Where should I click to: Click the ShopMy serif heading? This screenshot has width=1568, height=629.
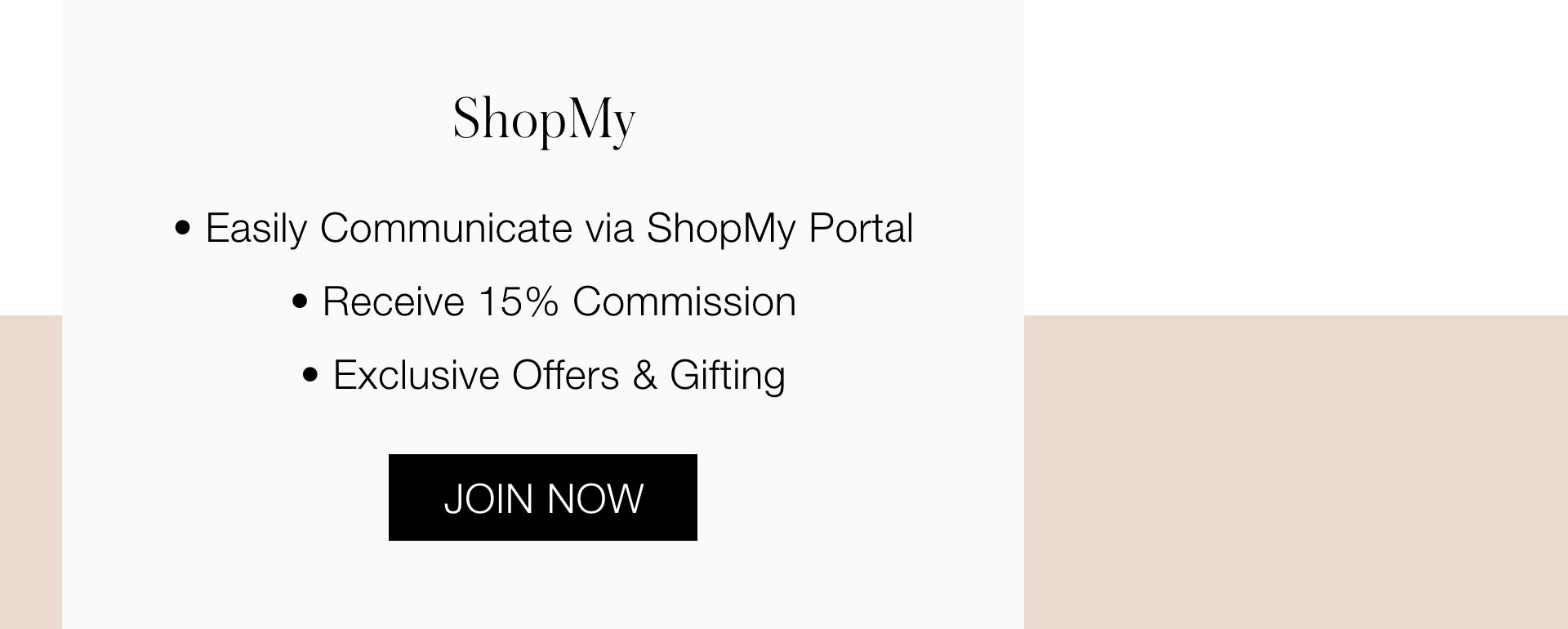(544, 119)
